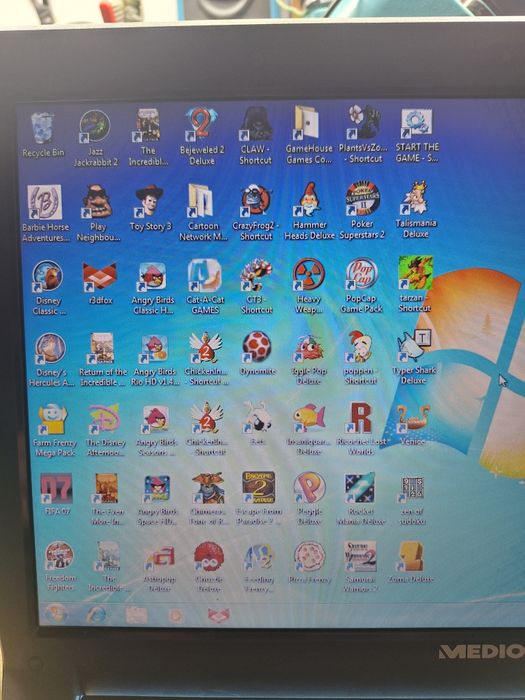Click r3dfox pinned taskbar icon
This screenshot has width=525, height=700.
[x=219, y=615]
